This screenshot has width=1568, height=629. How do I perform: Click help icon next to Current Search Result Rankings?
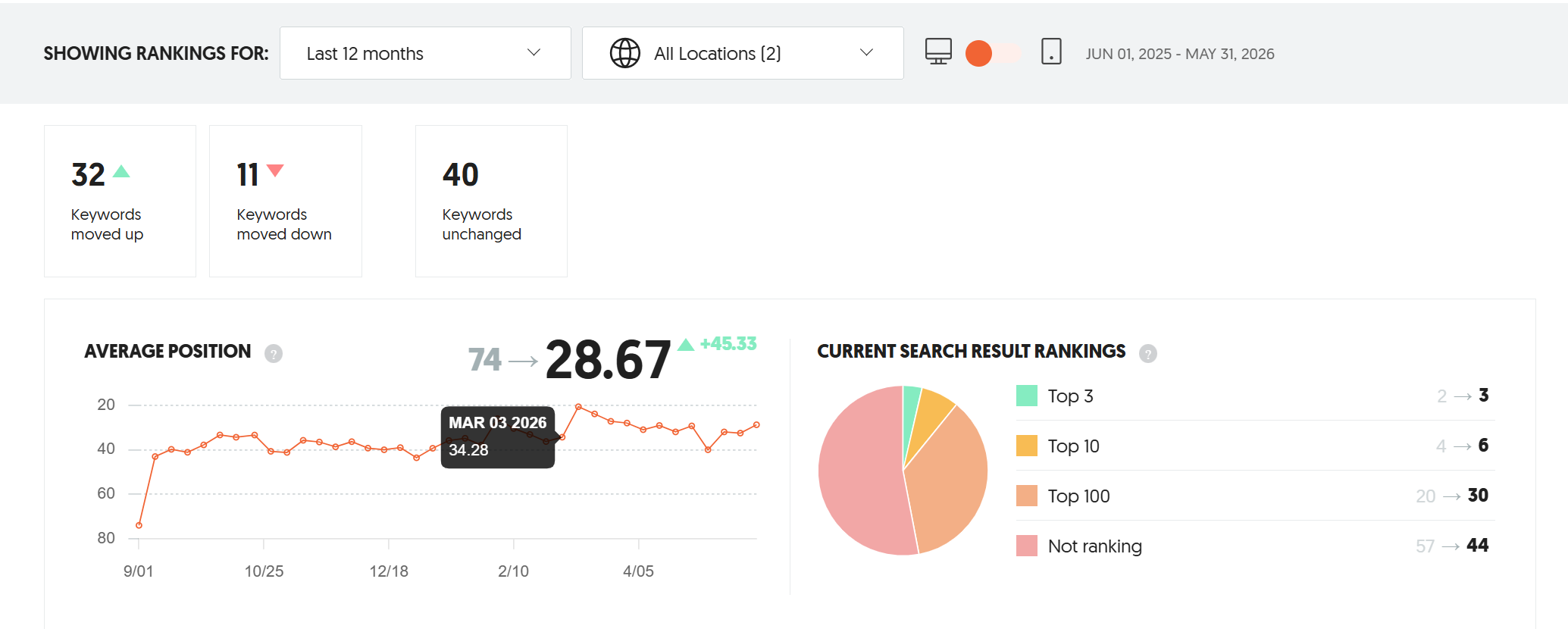coord(1148,353)
